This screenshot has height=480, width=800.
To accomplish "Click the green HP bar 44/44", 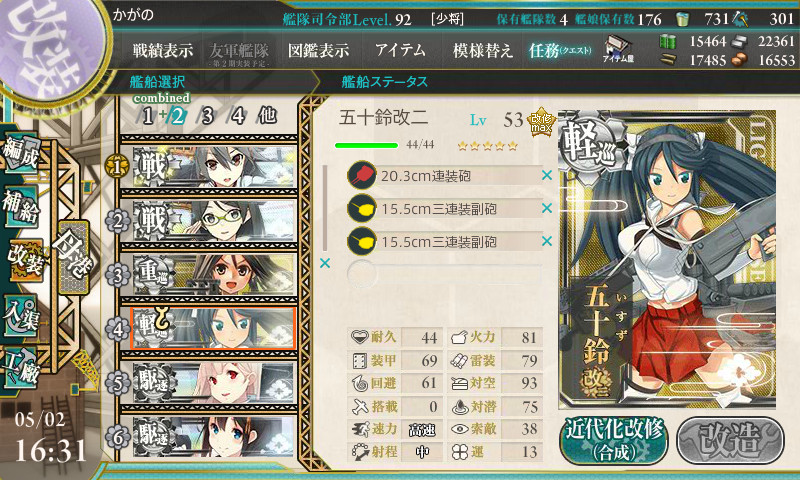I will (x=366, y=145).
